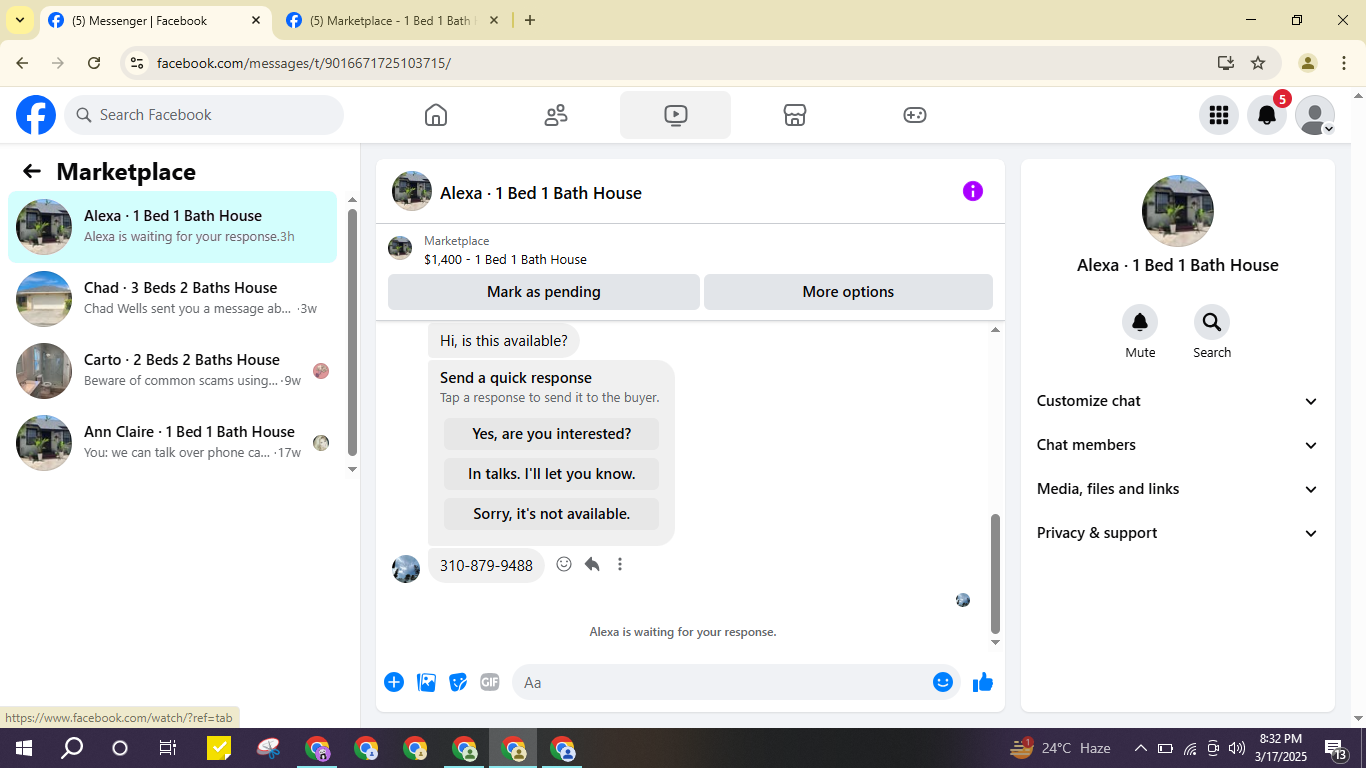1366x768 pixels.
Task: Open Chrome three-dot menu
Action: tap(1344, 63)
